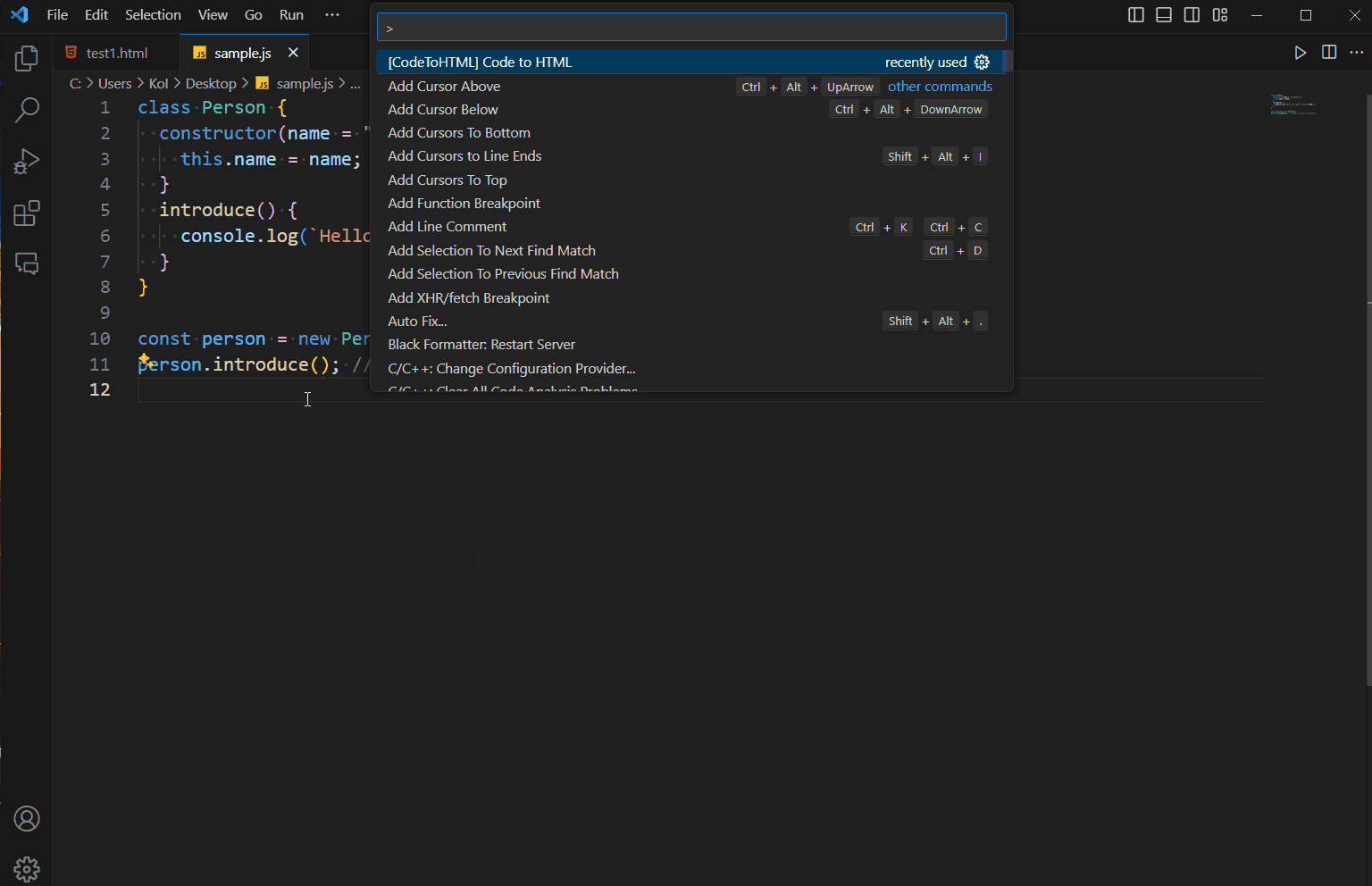Open the Explorer view in activity bar
Image resolution: width=1372 pixels, height=886 pixels.
pyautogui.click(x=27, y=59)
